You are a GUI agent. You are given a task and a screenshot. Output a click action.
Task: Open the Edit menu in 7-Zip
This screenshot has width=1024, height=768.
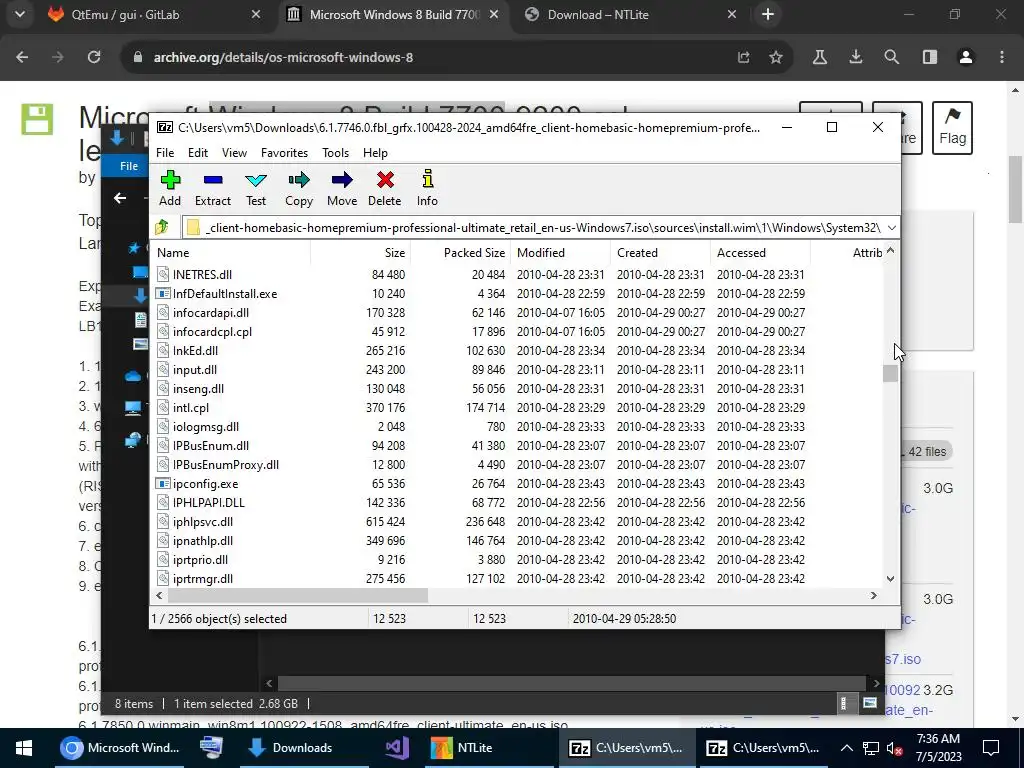click(198, 153)
